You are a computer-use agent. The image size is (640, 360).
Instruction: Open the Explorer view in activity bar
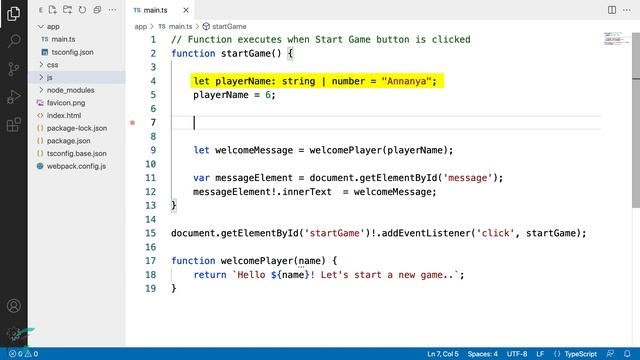click(13, 14)
